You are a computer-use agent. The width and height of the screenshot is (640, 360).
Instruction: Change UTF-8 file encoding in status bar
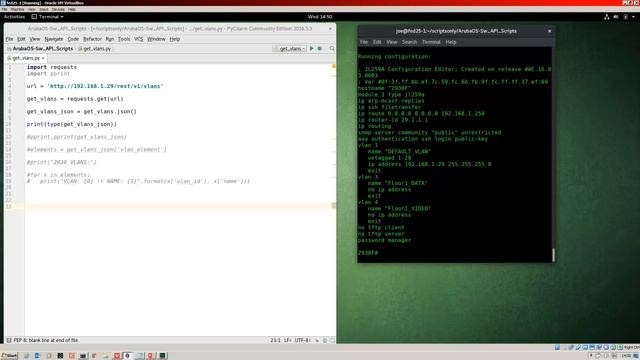point(303,340)
